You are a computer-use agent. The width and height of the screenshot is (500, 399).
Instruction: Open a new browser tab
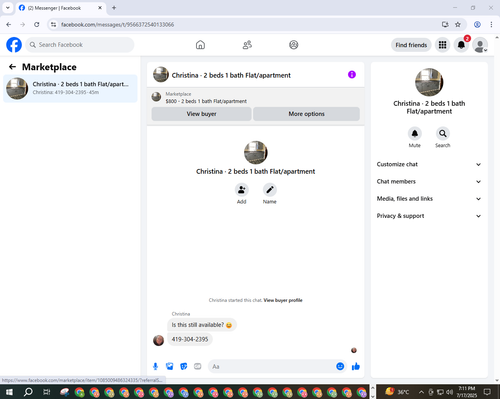(114, 8)
